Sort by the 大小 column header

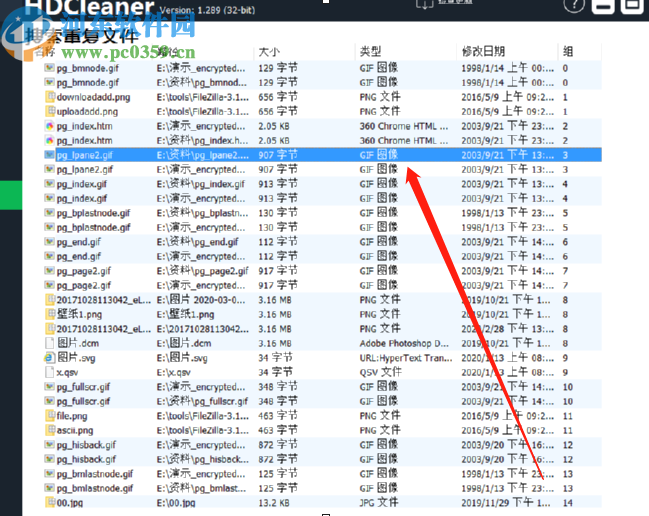click(269, 52)
